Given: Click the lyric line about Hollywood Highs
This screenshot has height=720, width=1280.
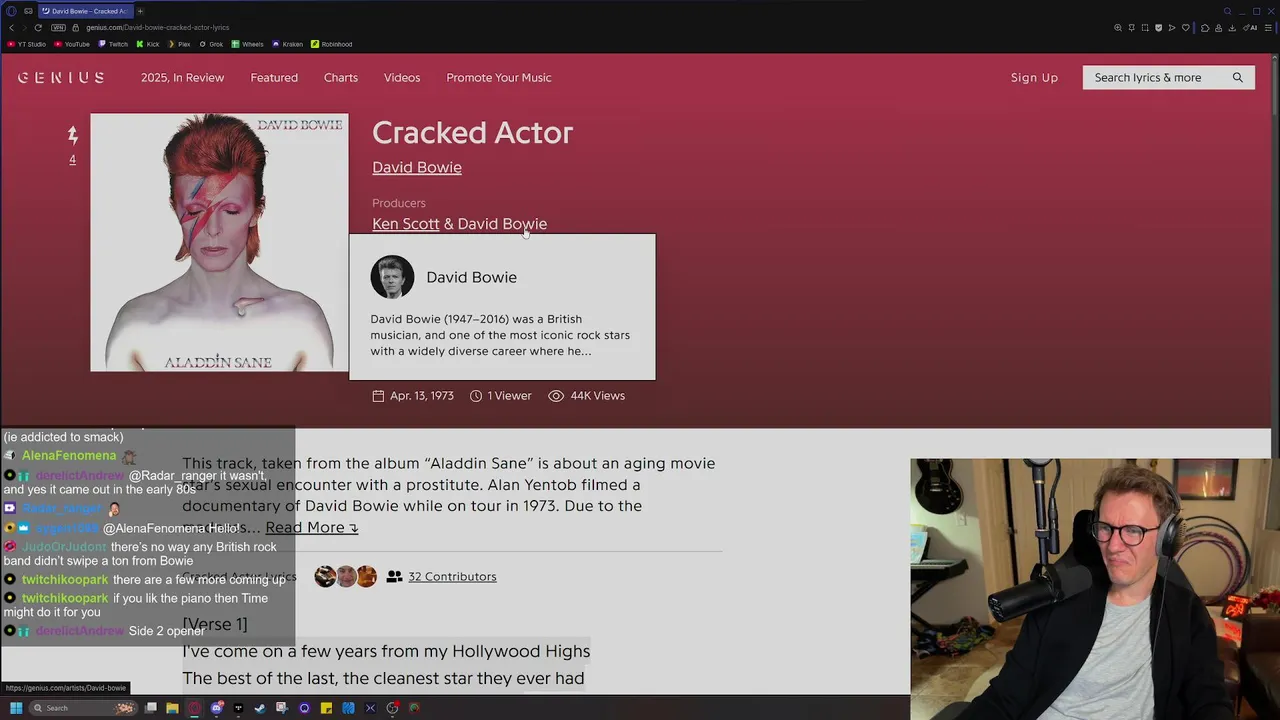Looking at the screenshot, I should [386, 651].
